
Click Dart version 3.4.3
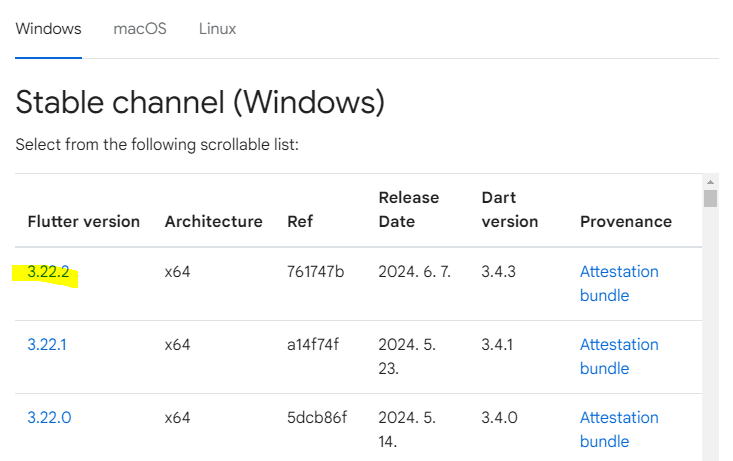[x=498, y=272]
